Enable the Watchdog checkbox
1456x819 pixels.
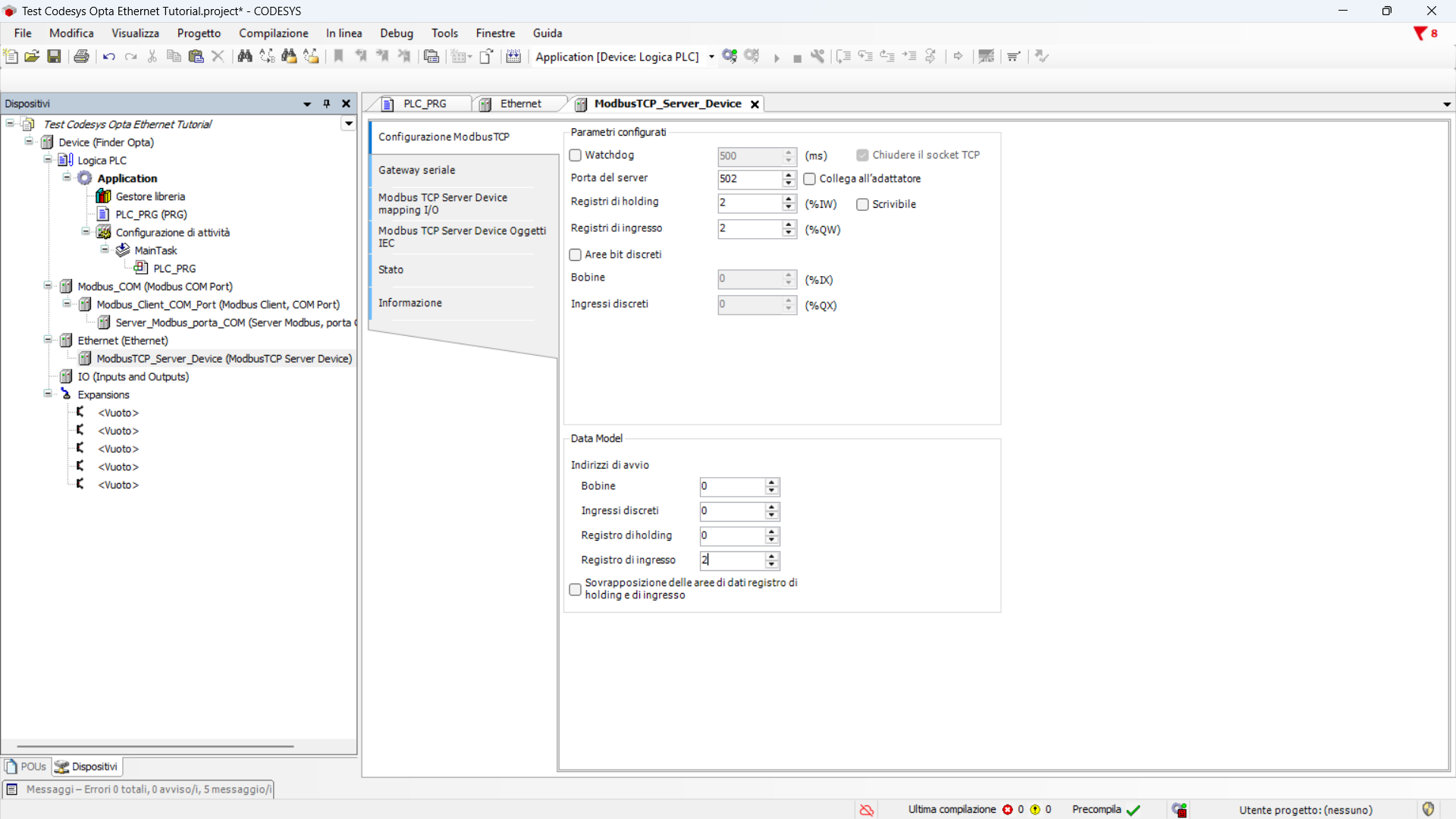point(576,155)
